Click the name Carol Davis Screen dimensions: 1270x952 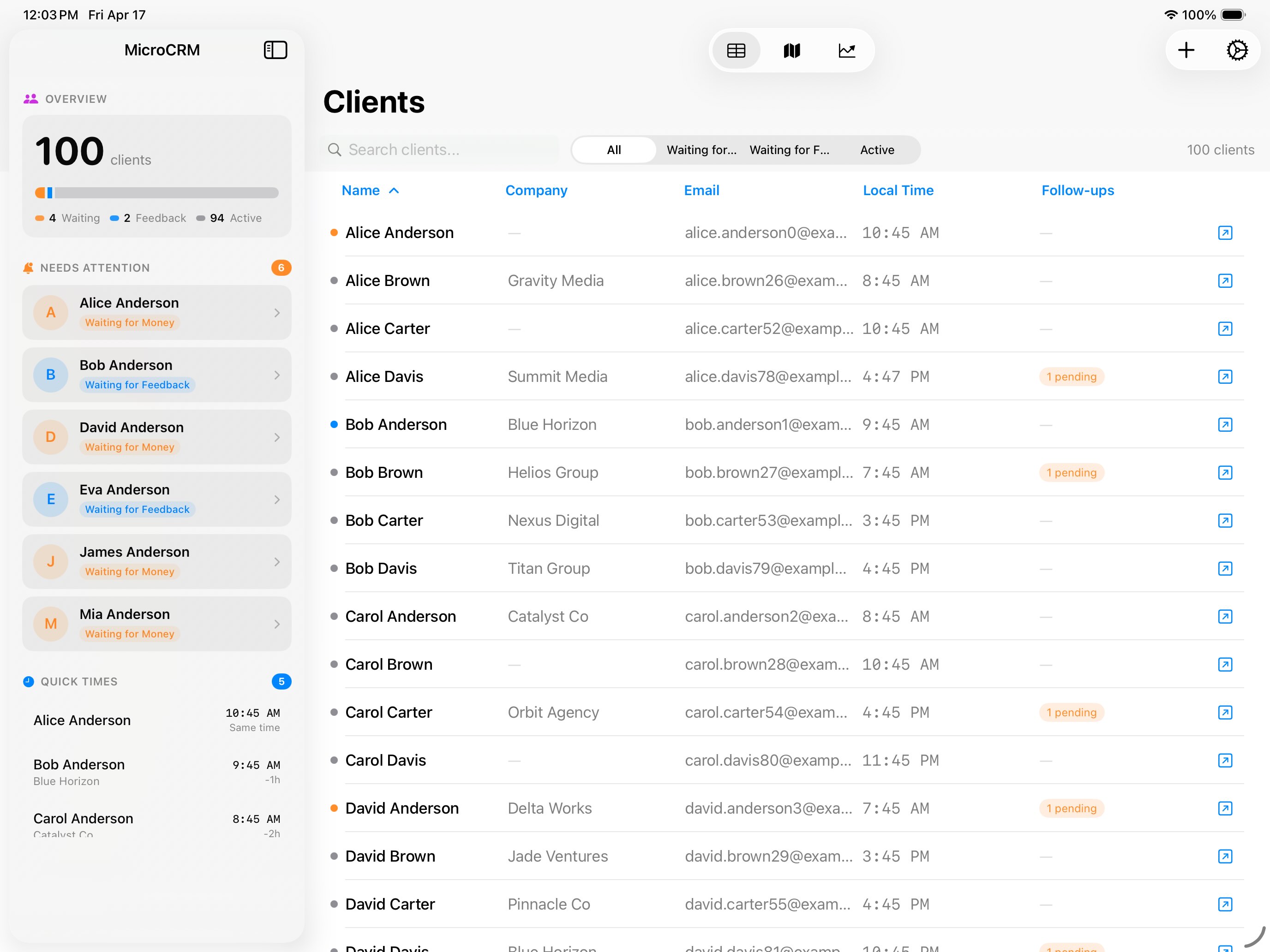[x=385, y=760]
